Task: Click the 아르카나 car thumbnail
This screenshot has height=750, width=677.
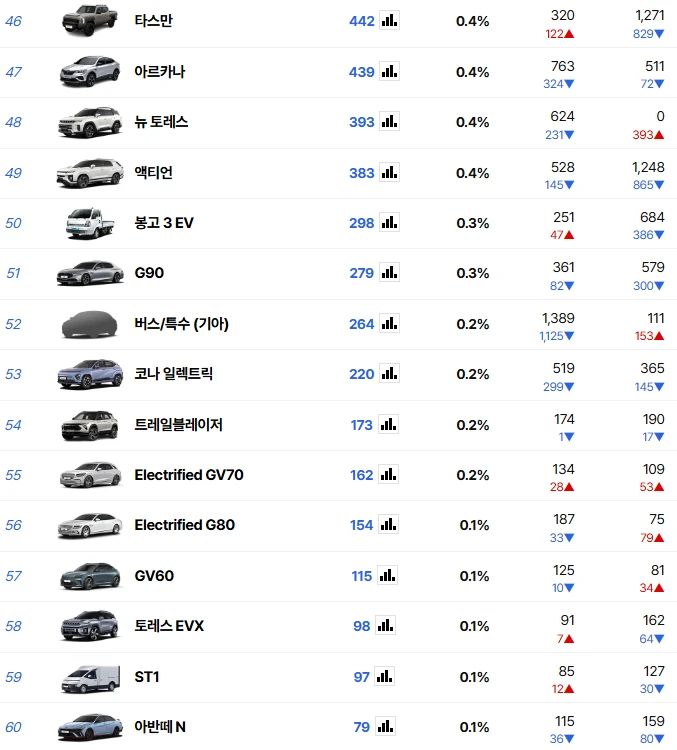Action: click(x=90, y=71)
